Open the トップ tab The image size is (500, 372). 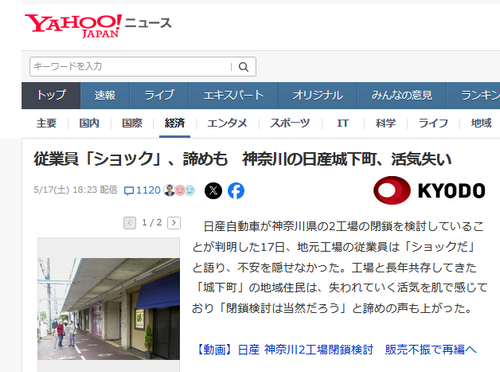click(51, 95)
